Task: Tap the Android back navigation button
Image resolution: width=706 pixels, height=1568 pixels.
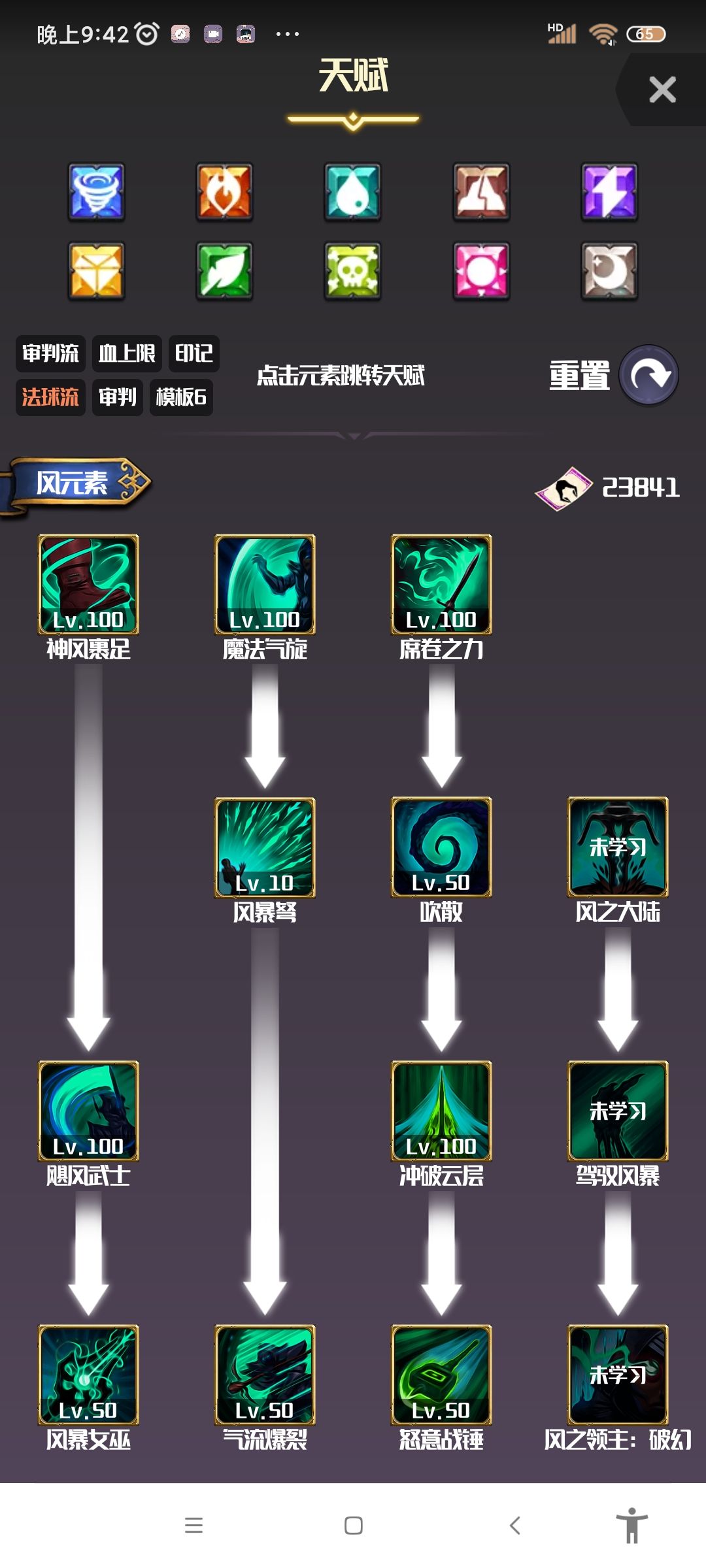Action: click(x=514, y=1526)
